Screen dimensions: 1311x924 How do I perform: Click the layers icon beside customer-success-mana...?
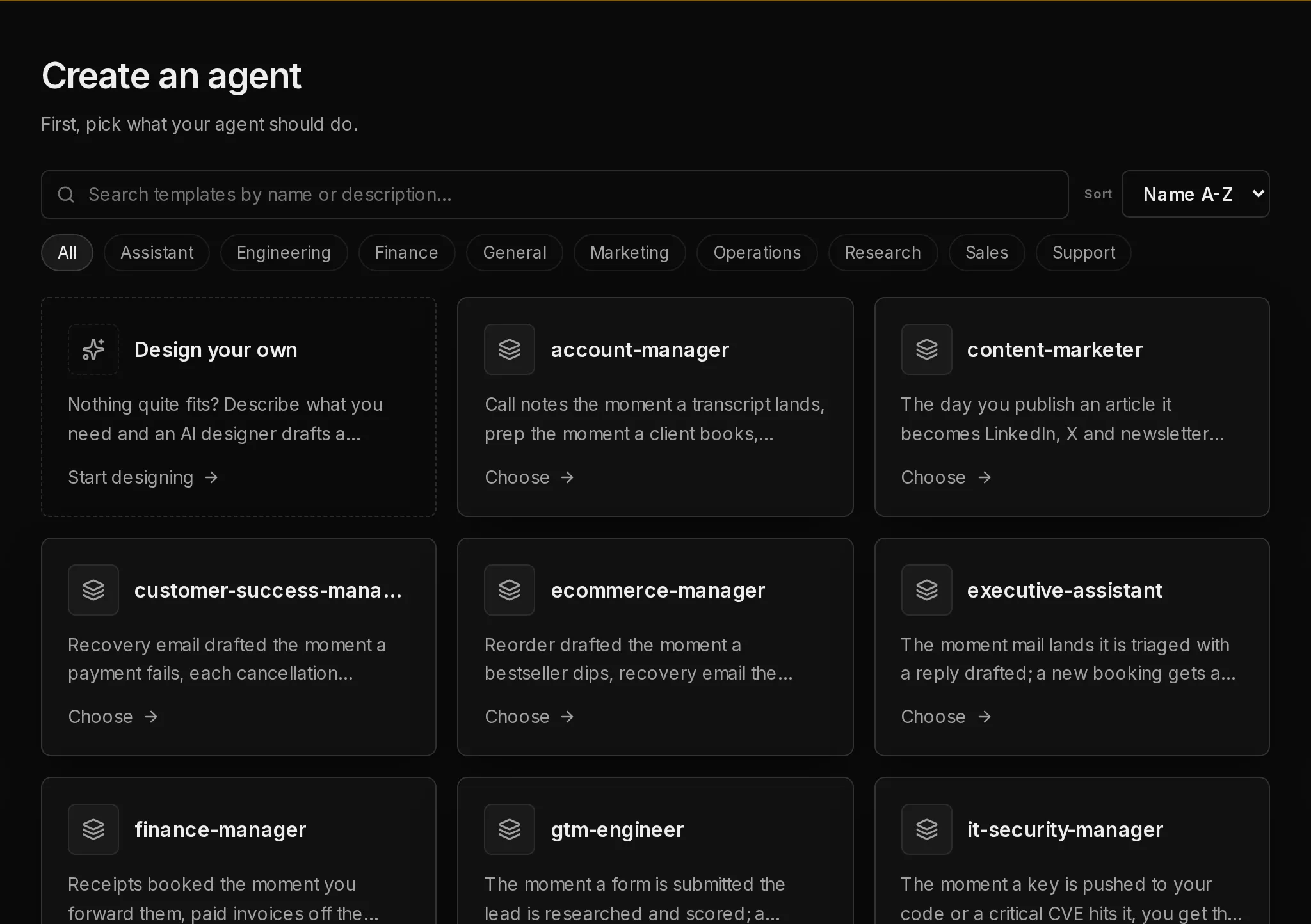(93, 590)
